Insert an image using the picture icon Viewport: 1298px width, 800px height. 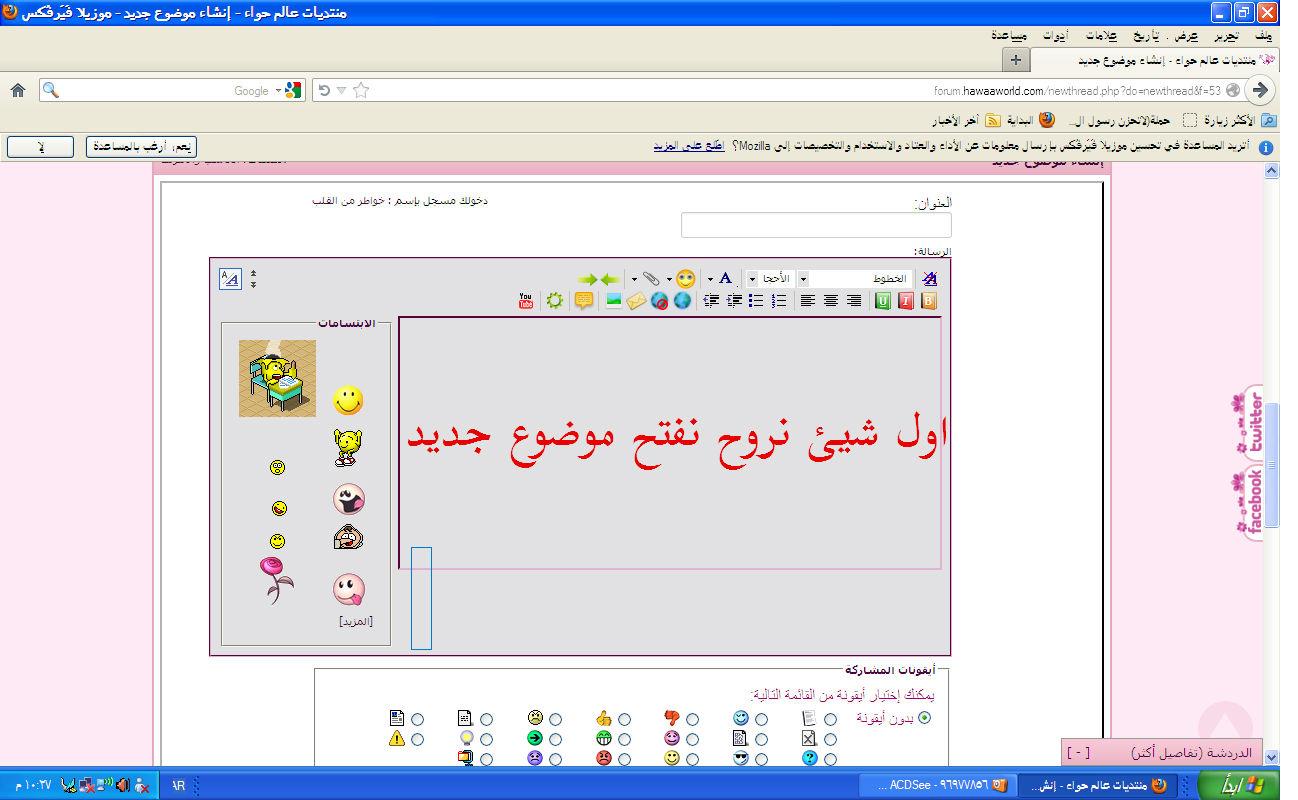[x=614, y=300]
